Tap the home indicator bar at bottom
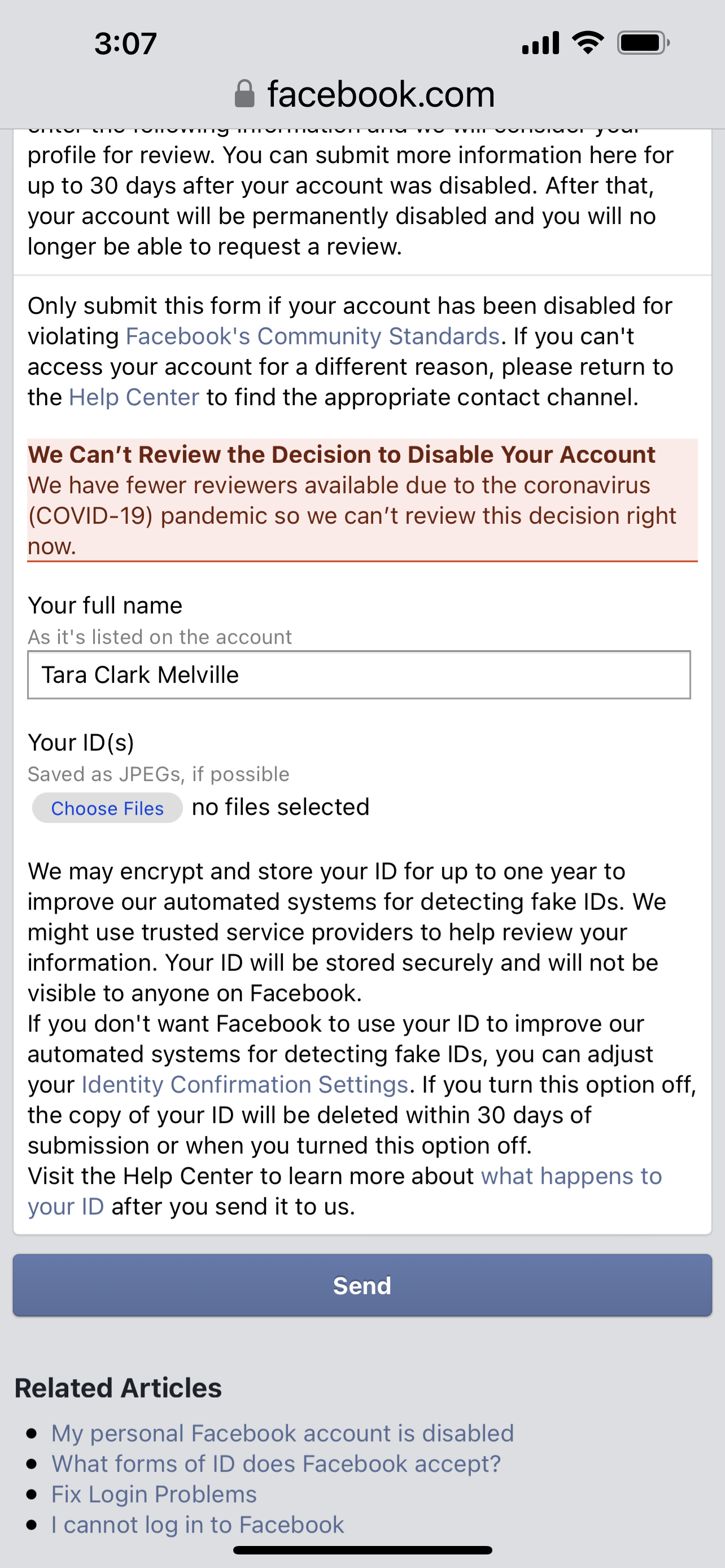 pyautogui.click(x=362, y=1550)
